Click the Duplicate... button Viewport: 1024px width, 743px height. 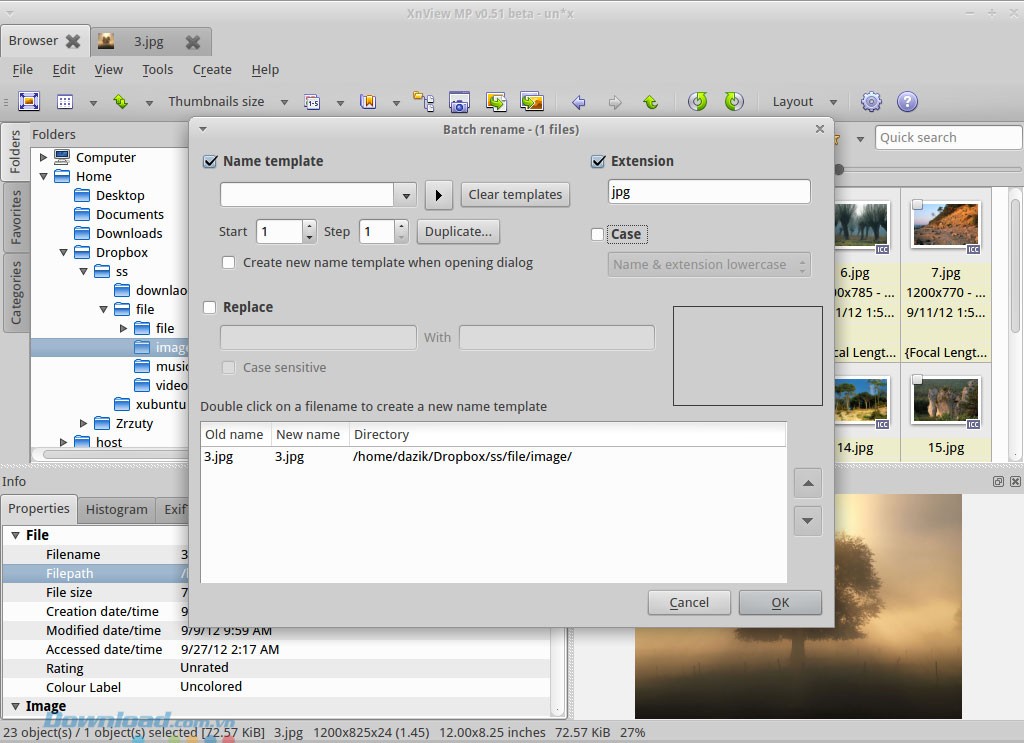click(x=458, y=232)
